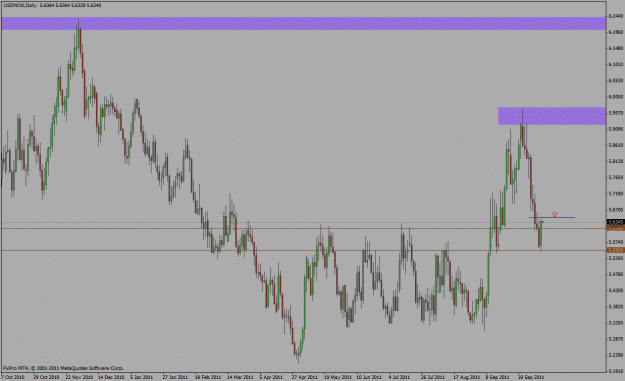Click the 30 Sep 2011 date label
Image resolution: width=625 pixels, height=381 pixels.
tap(531, 377)
